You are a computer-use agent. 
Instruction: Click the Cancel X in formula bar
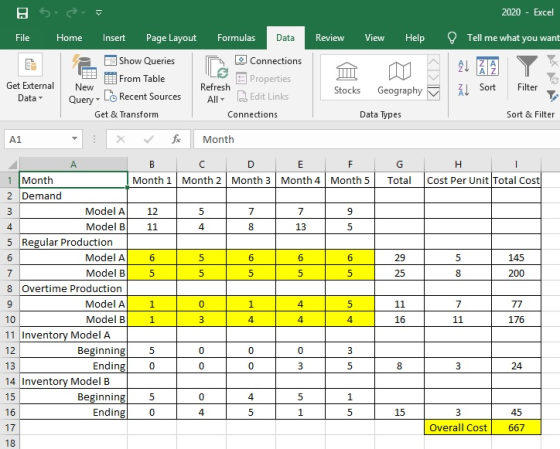click(121, 139)
